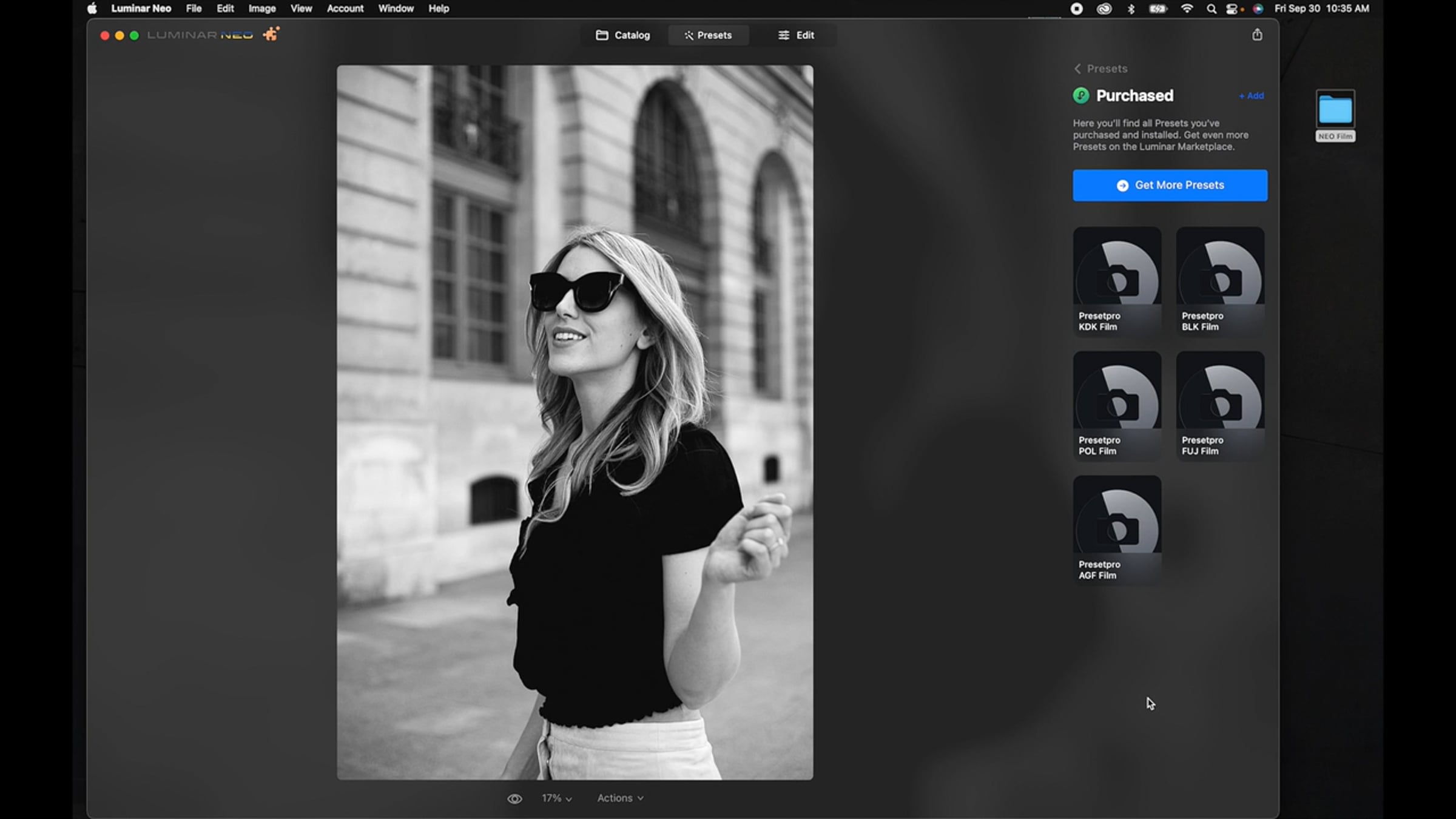Expand the Actions dropdown
The height and width of the screenshot is (819, 1456).
tap(620, 798)
